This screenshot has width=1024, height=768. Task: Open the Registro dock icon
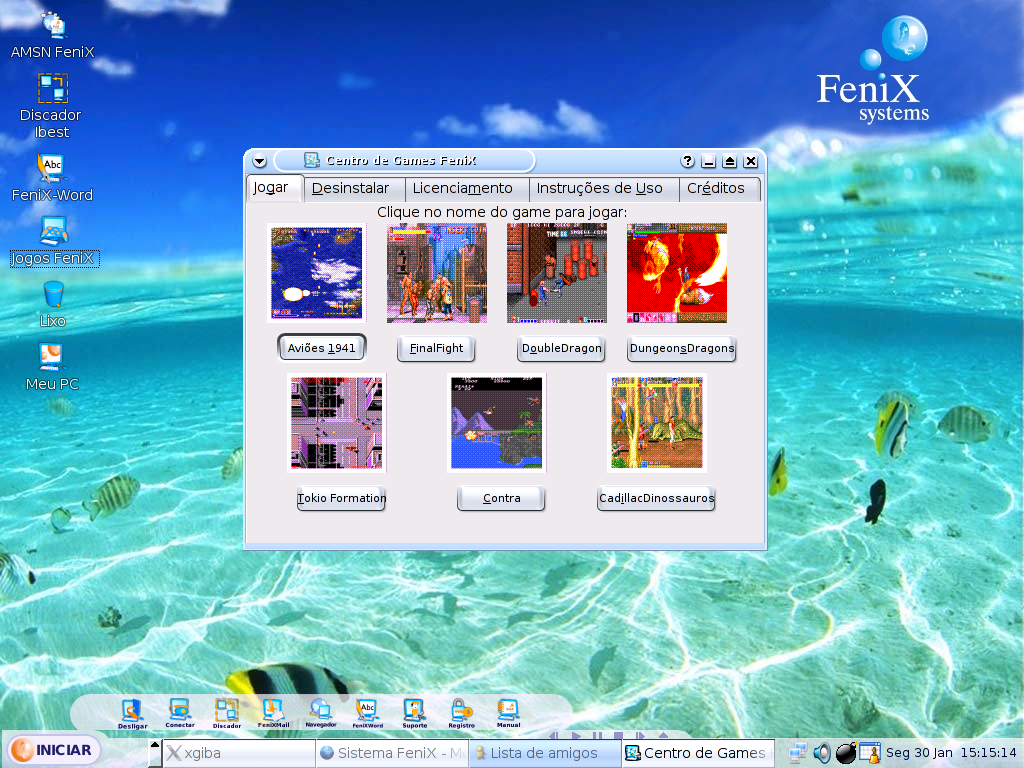tap(461, 713)
